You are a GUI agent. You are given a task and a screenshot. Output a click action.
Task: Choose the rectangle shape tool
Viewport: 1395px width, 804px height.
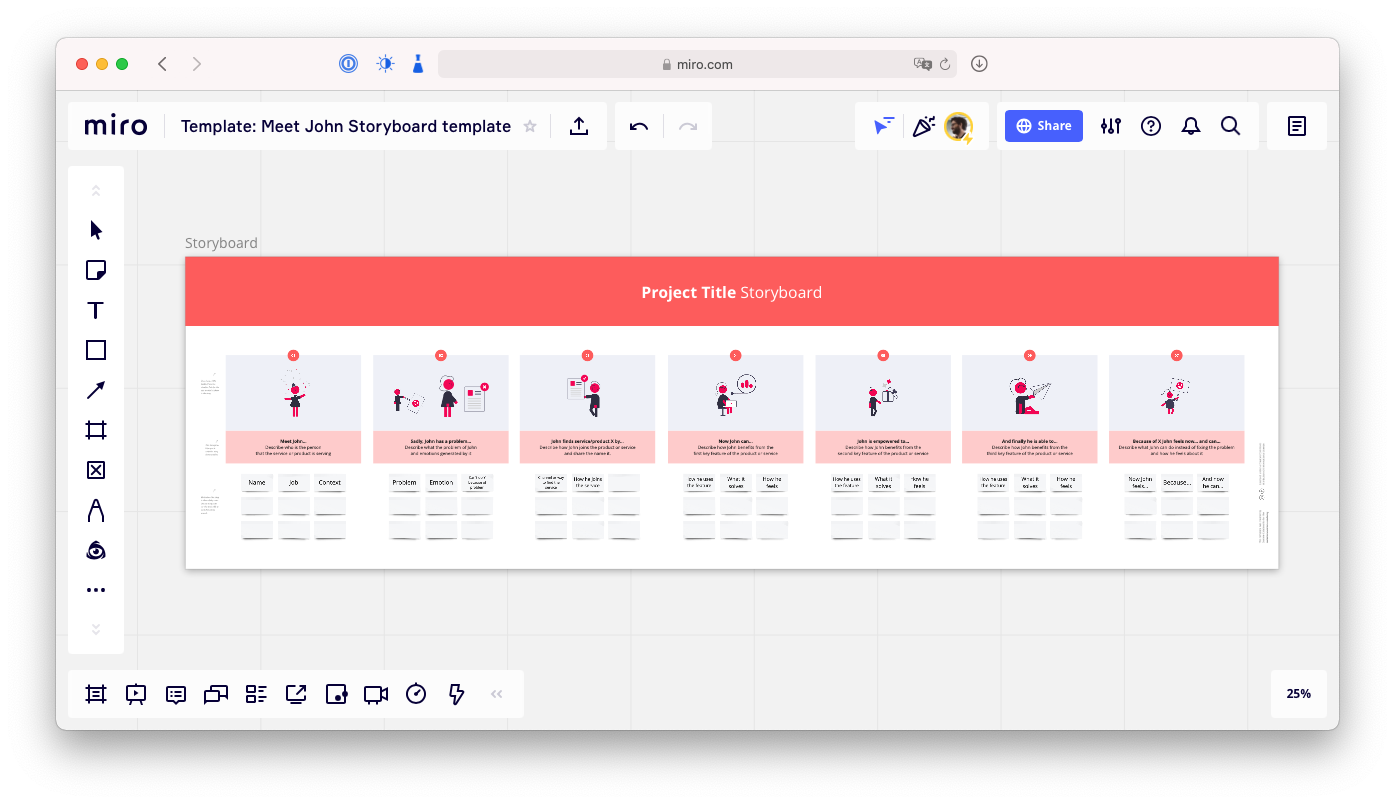point(96,350)
